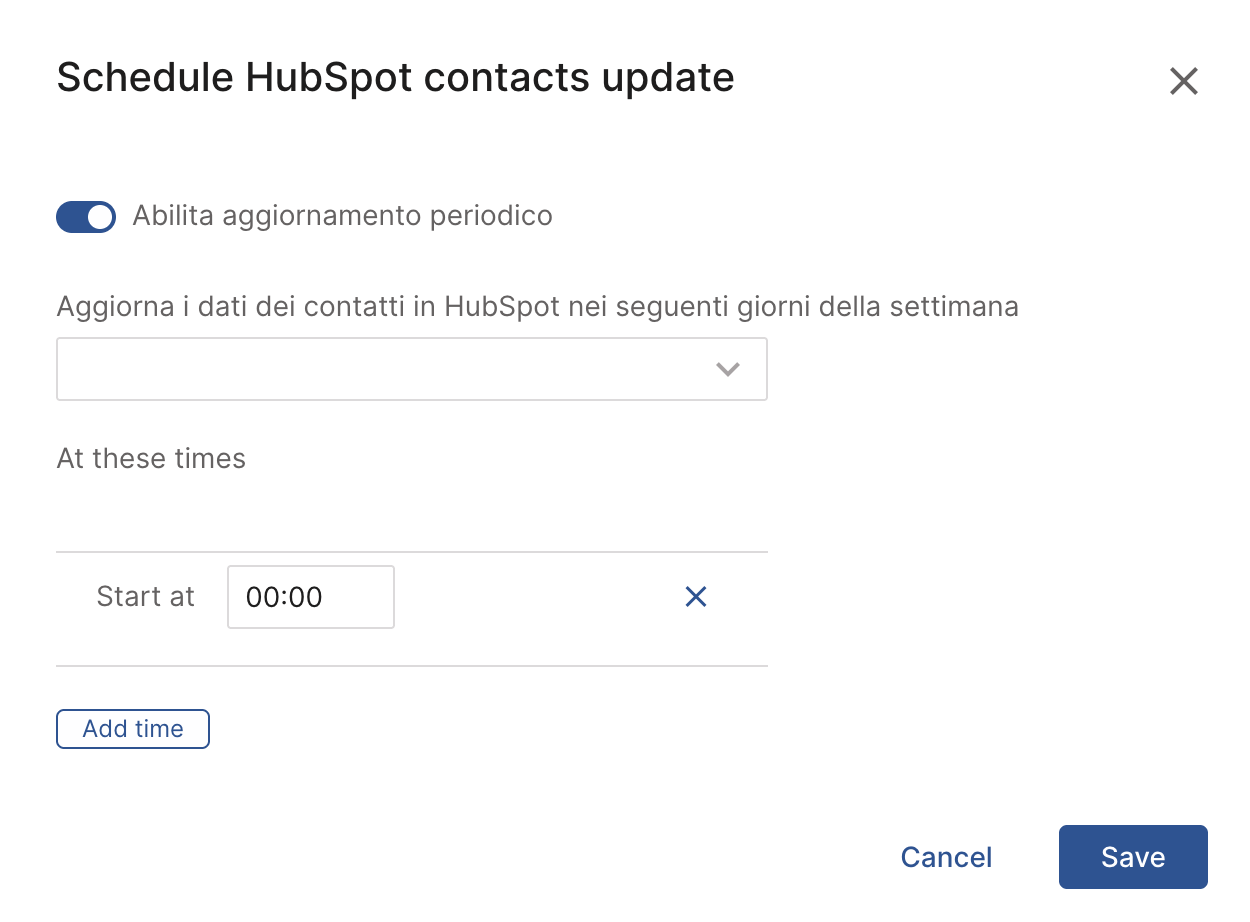Dismiss dialog with top-right X icon
Screen dimensions: 1250x922
click(x=1183, y=81)
